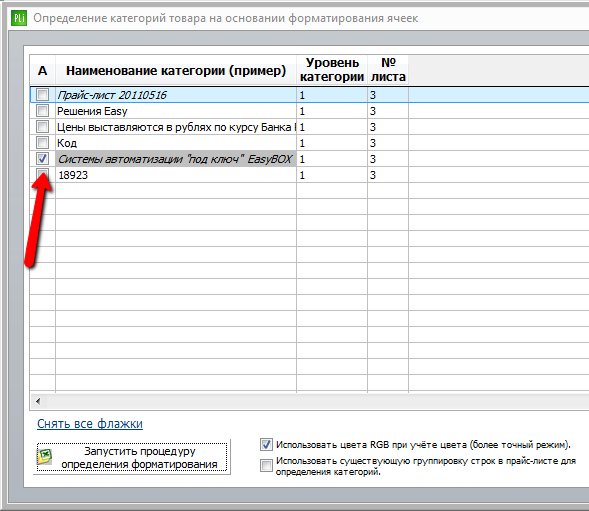Check the box beside the 'Код' row

coord(42,142)
